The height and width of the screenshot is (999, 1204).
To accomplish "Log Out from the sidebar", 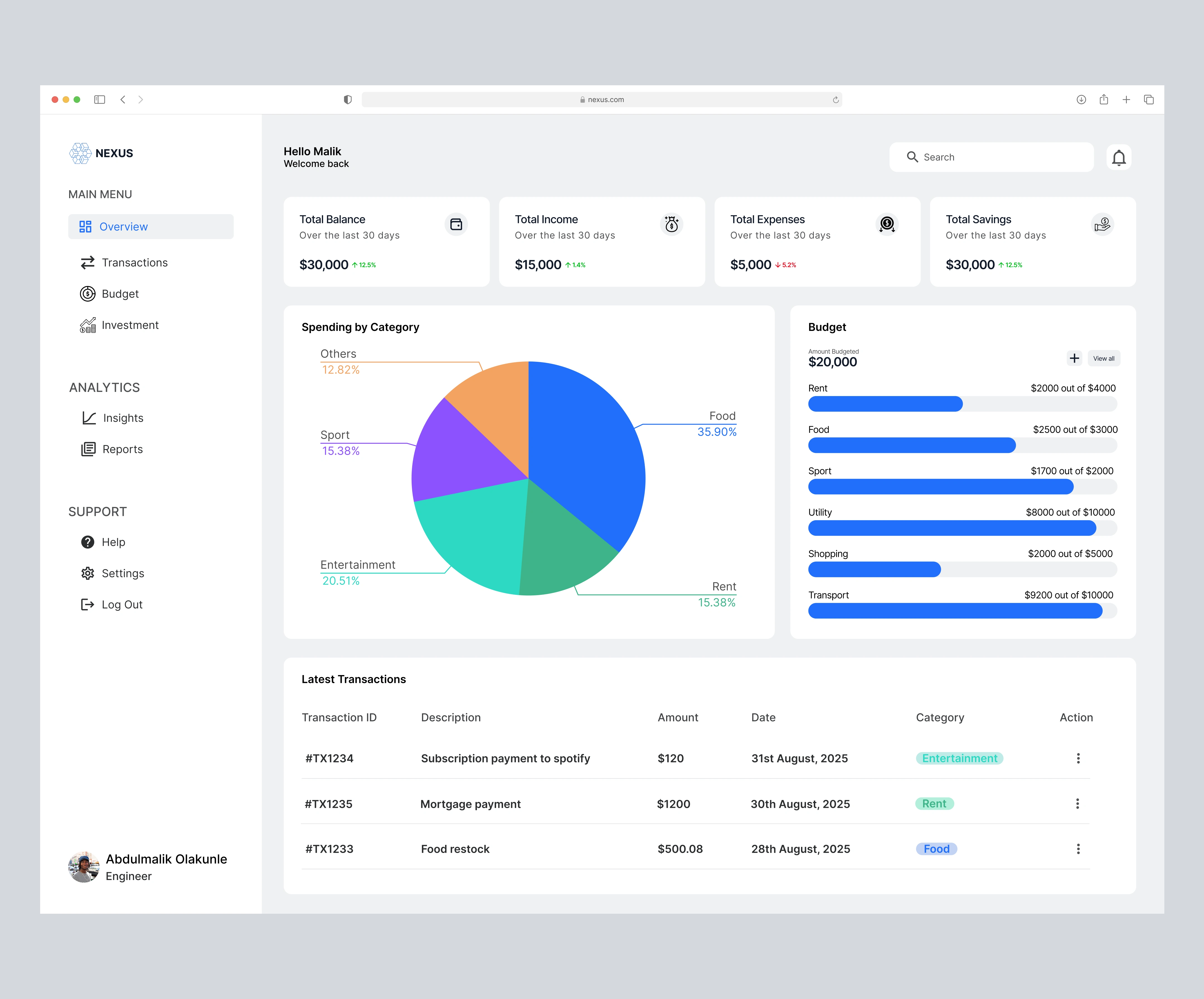I will tap(122, 605).
